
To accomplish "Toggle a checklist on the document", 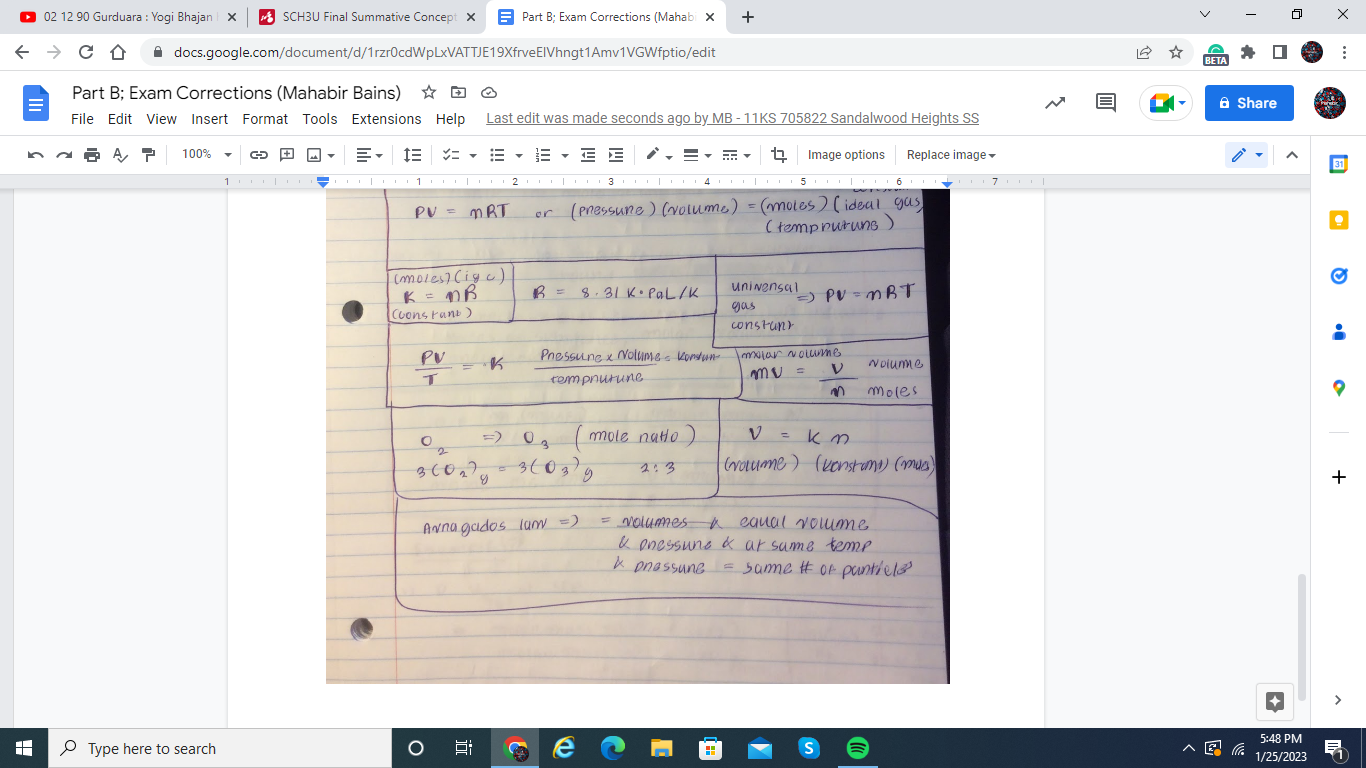I will pyautogui.click(x=450, y=155).
